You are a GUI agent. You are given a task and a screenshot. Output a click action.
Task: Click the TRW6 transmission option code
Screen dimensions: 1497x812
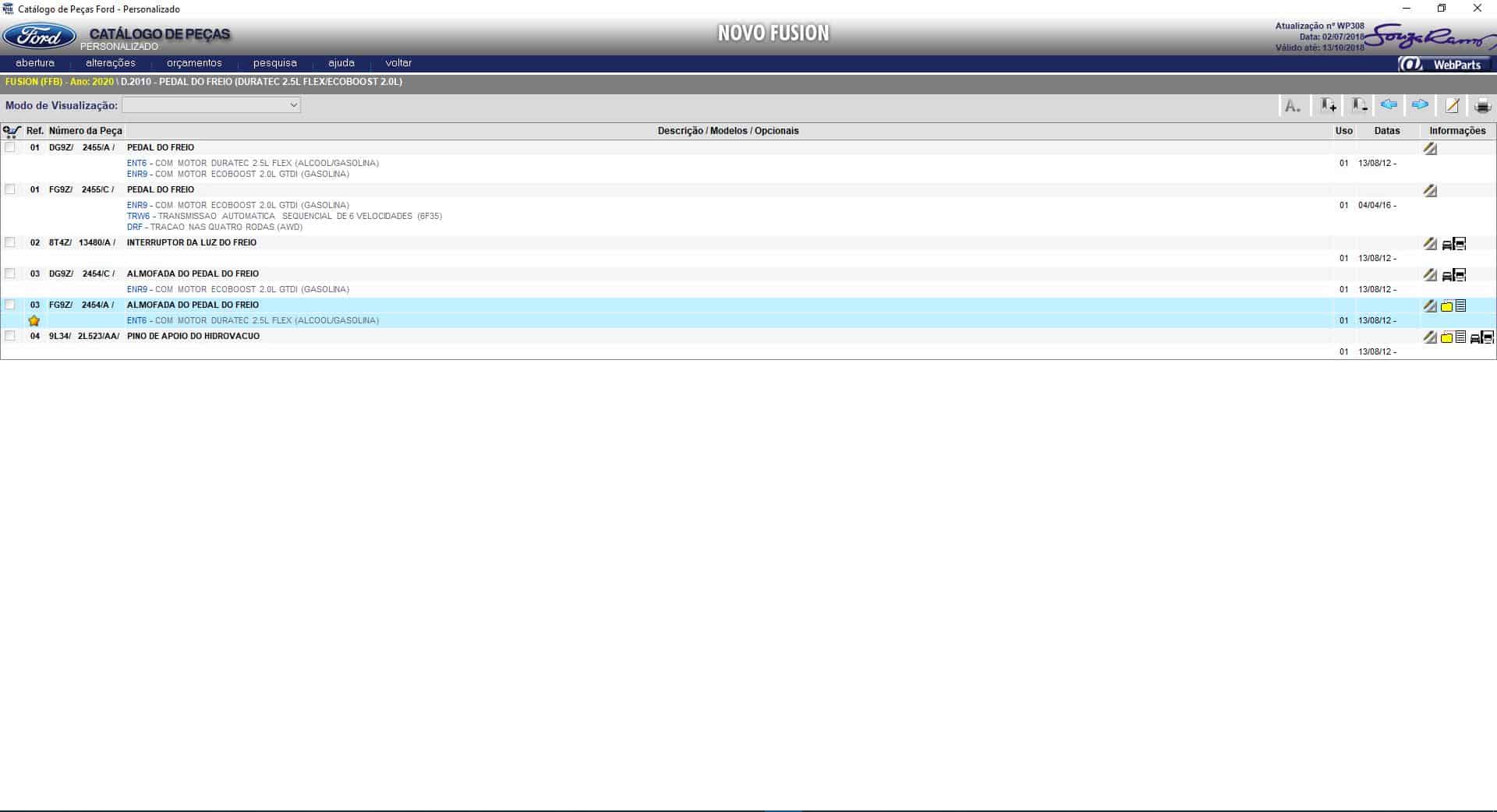(138, 216)
